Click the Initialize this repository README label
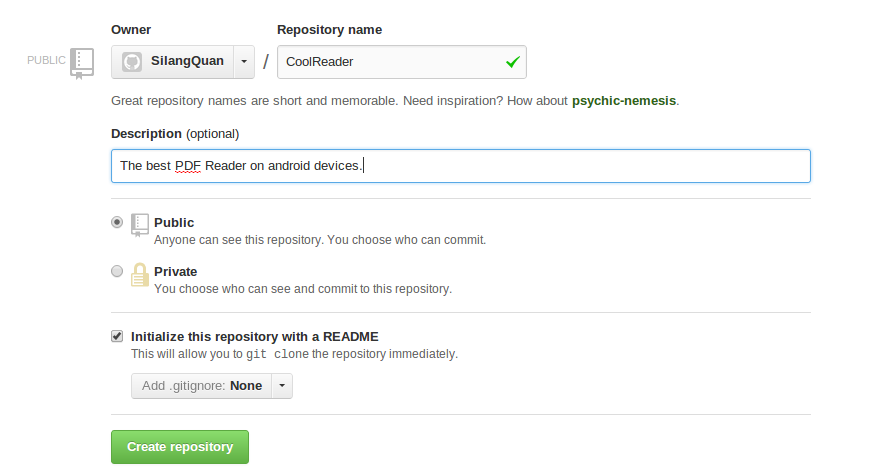This screenshot has width=870, height=474. pyautogui.click(x=255, y=337)
